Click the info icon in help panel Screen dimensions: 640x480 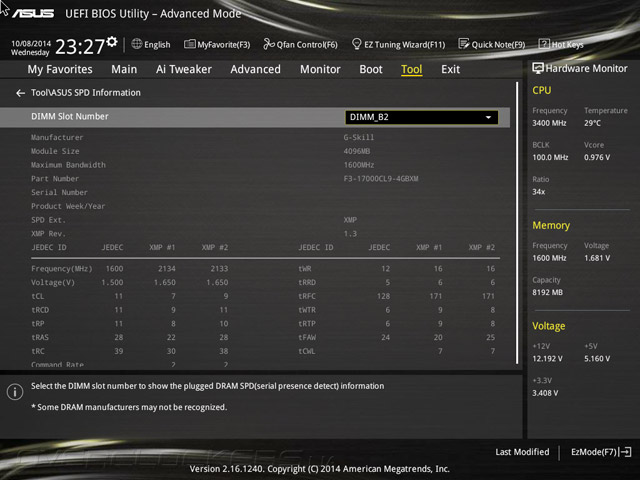pos(15,392)
